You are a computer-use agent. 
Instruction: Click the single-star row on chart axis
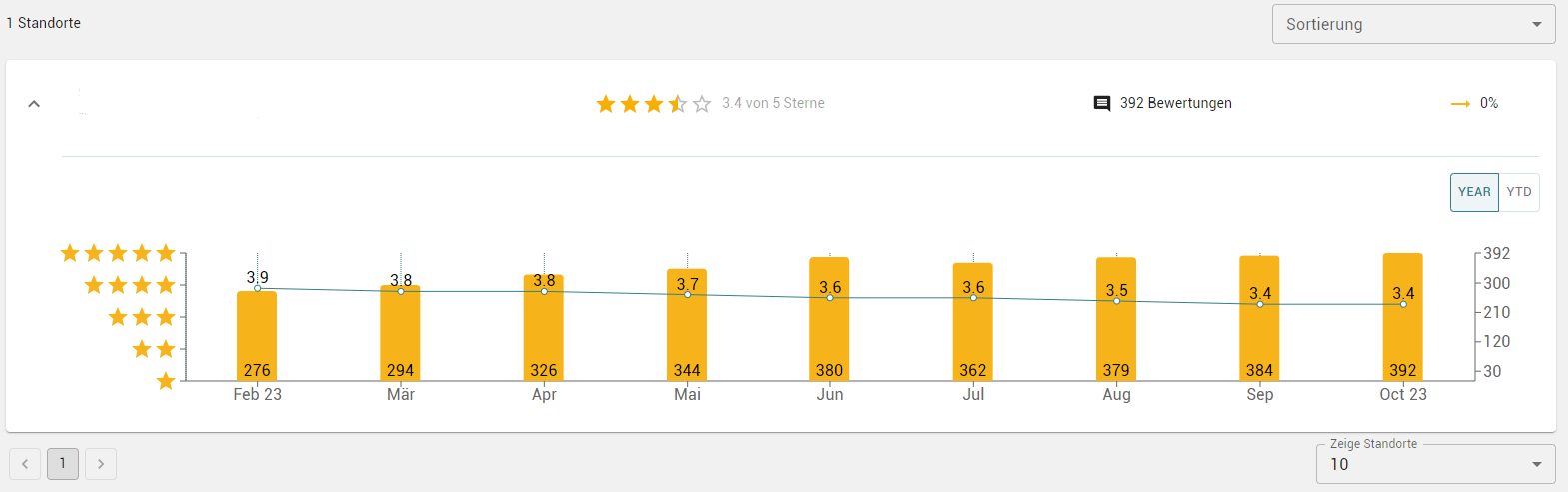[x=166, y=381]
